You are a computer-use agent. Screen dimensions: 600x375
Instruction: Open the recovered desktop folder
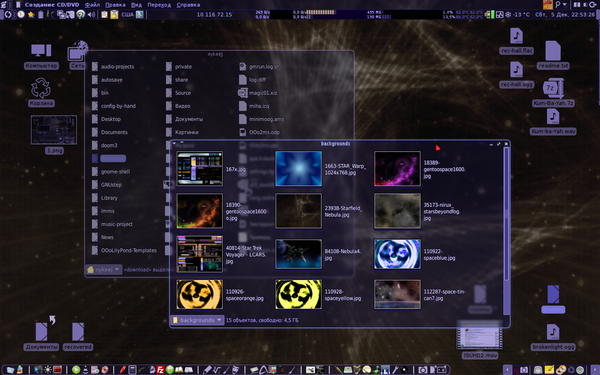click(78, 336)
